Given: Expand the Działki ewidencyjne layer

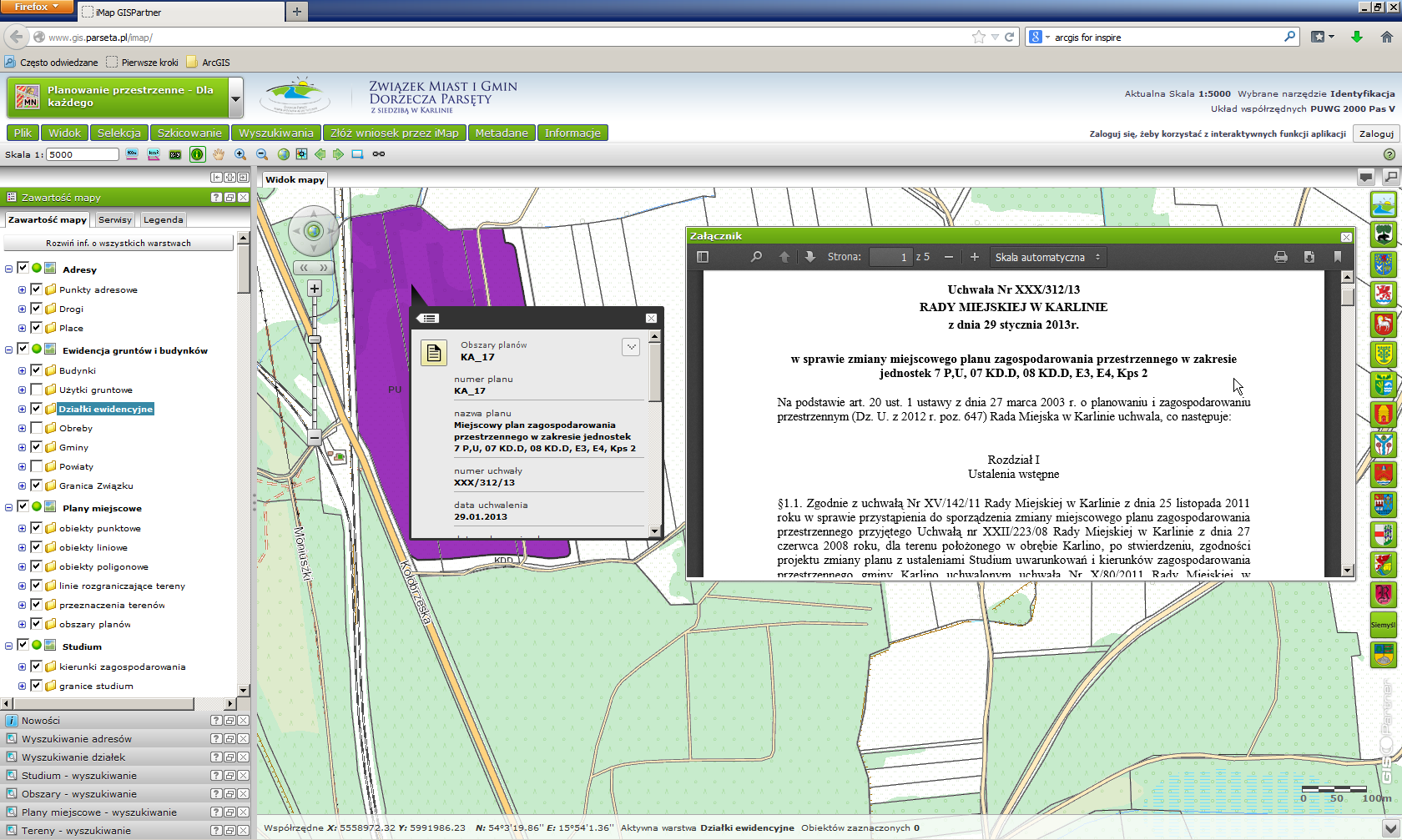Looking at the screenshot, I should coord(23,409).
